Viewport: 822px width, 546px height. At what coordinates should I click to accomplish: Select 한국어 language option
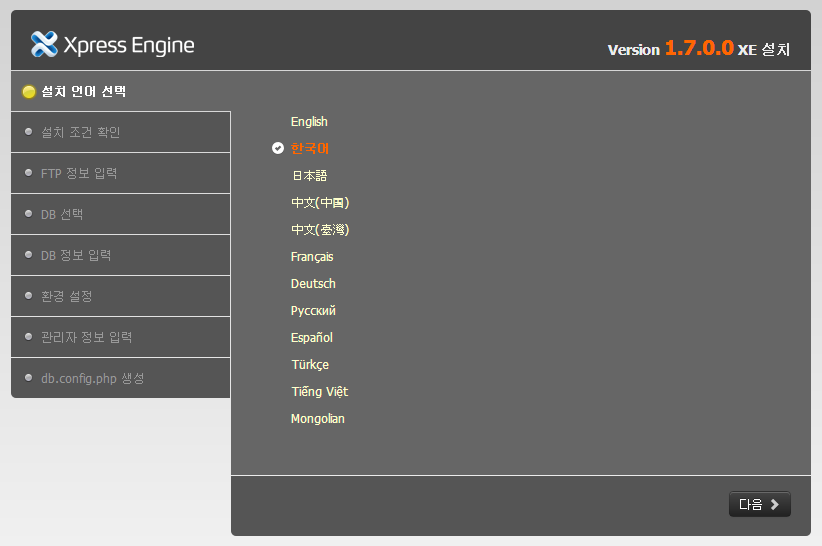pyautogui.click(x=309, y=149)
